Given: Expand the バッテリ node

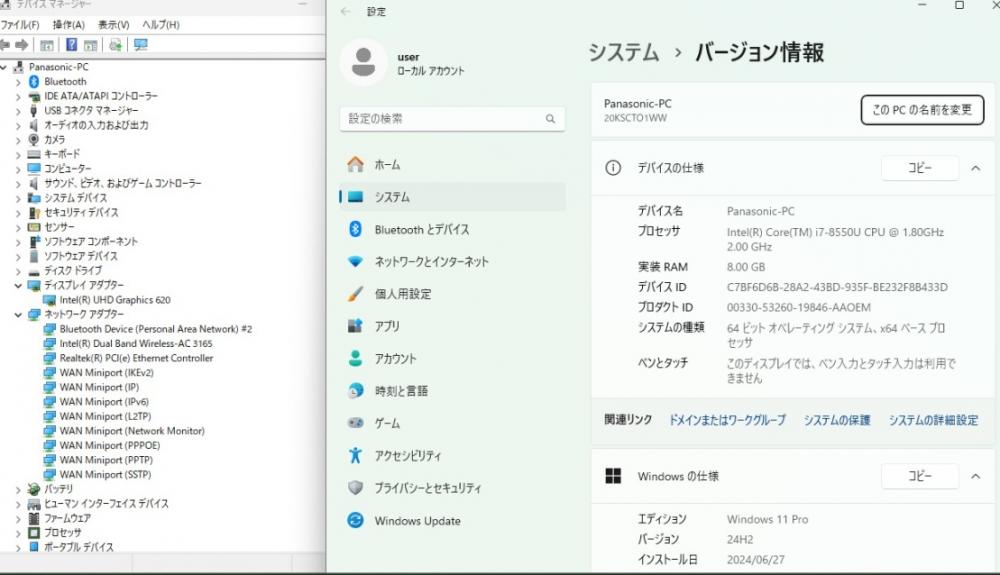Looking at the screenshot, I should pyautogui.click(x=18, y=490).
